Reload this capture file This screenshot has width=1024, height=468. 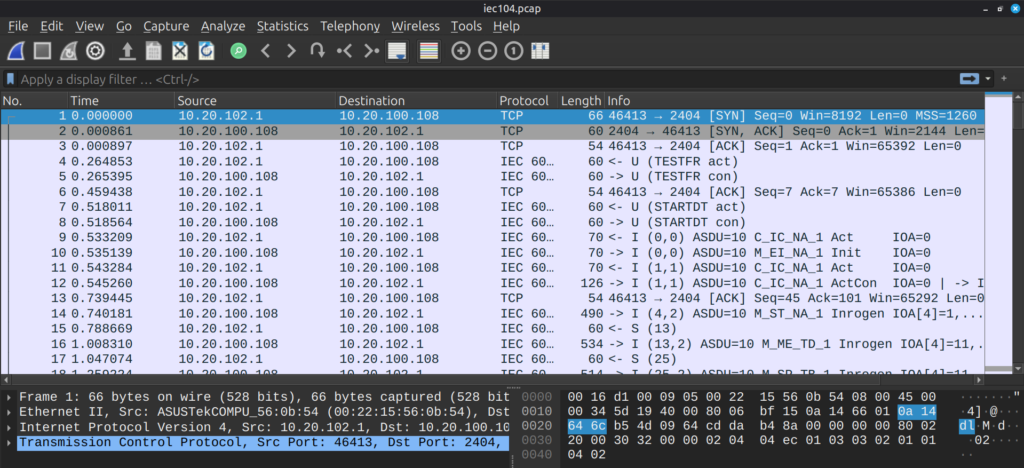206,51
